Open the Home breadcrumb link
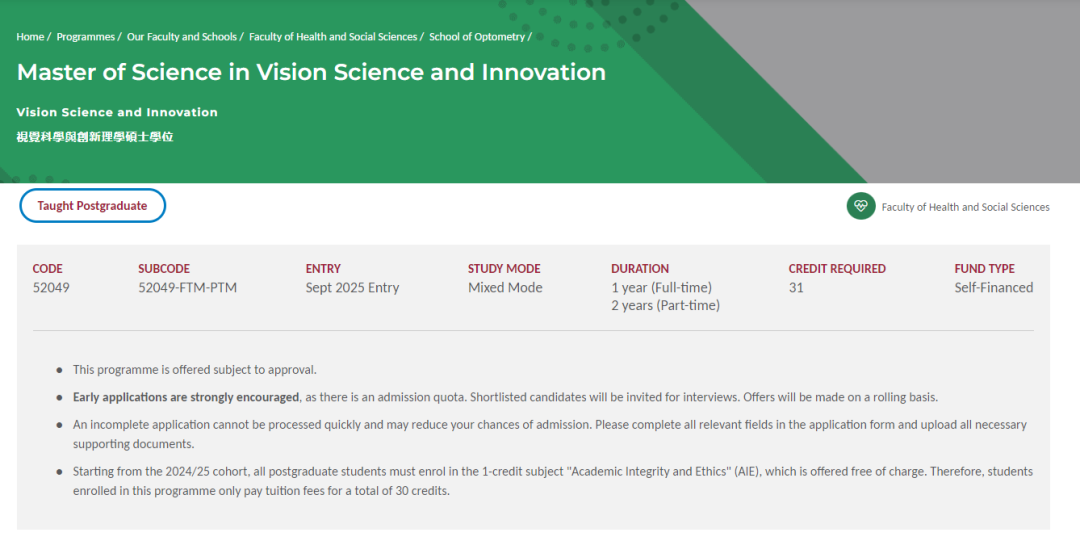 pyautogui.click(x=30, y=37)
